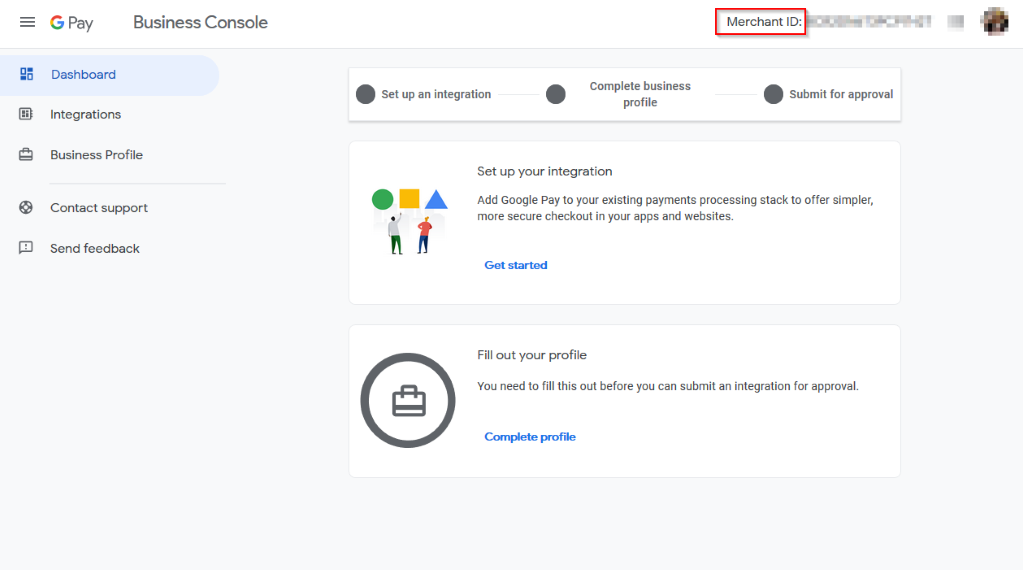Click the Set up your integration heading
This screenshot has width=1024, height=570.
[x=545, y=171]
